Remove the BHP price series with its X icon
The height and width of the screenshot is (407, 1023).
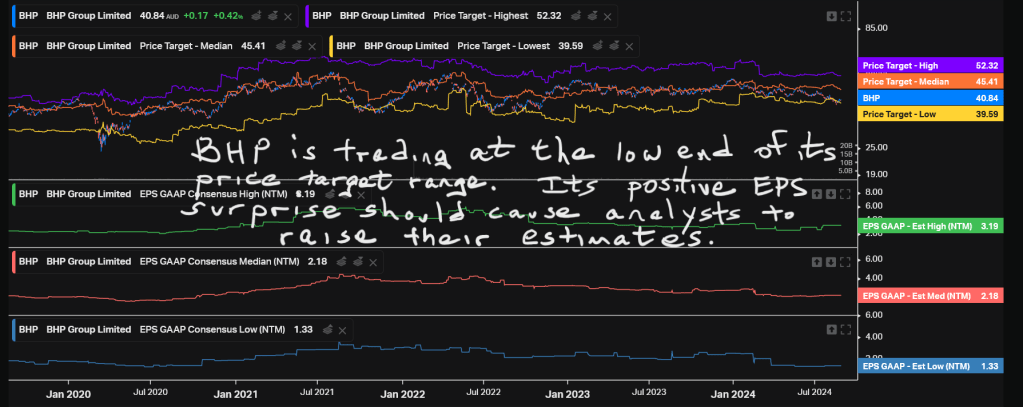(288, 17)
